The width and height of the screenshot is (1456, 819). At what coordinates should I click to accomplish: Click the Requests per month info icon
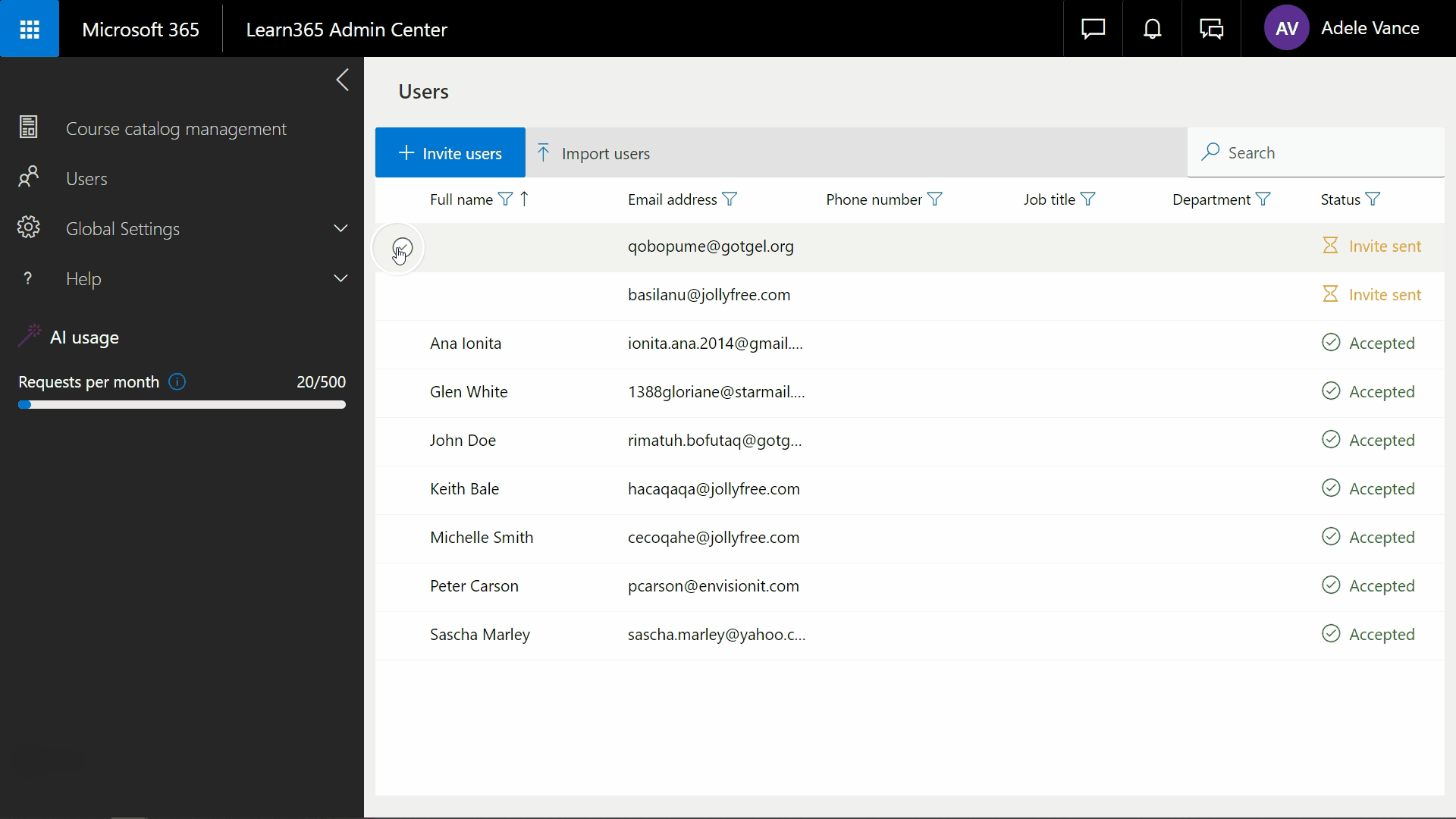[177, 382]
